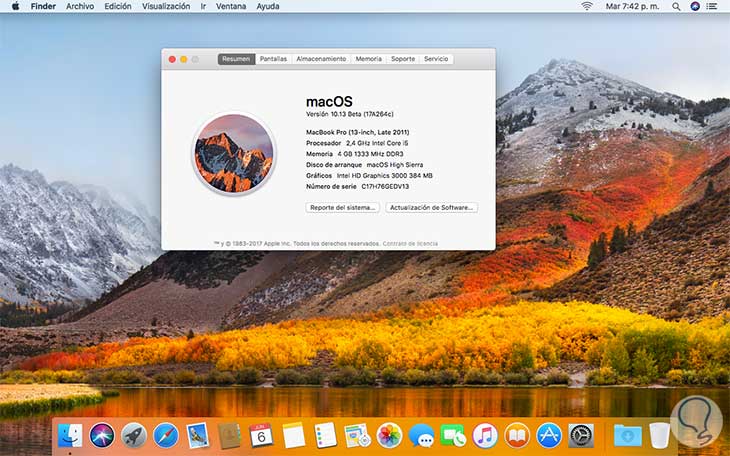
Task: Switch to the Soporte tab
Action: click(403, 59)
